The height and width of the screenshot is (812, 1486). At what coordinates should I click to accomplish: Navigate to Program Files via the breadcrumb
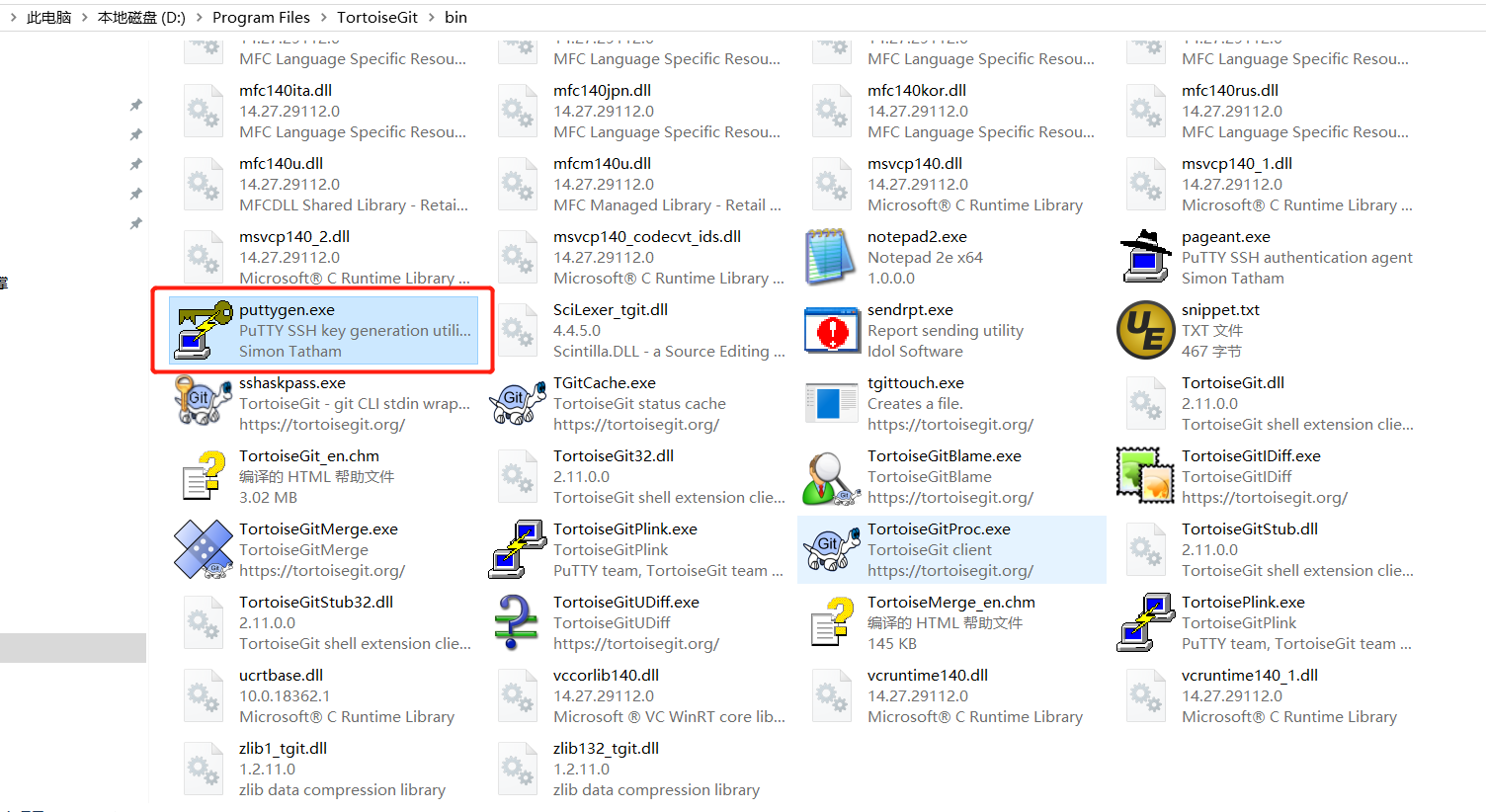[x=261, y=17]
